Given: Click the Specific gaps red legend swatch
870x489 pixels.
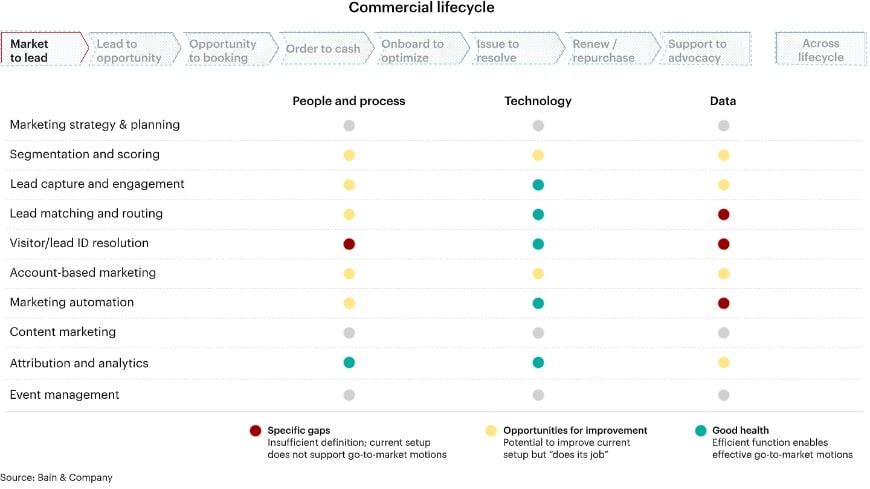Looking at the screenshot, I should pos(255,431).
